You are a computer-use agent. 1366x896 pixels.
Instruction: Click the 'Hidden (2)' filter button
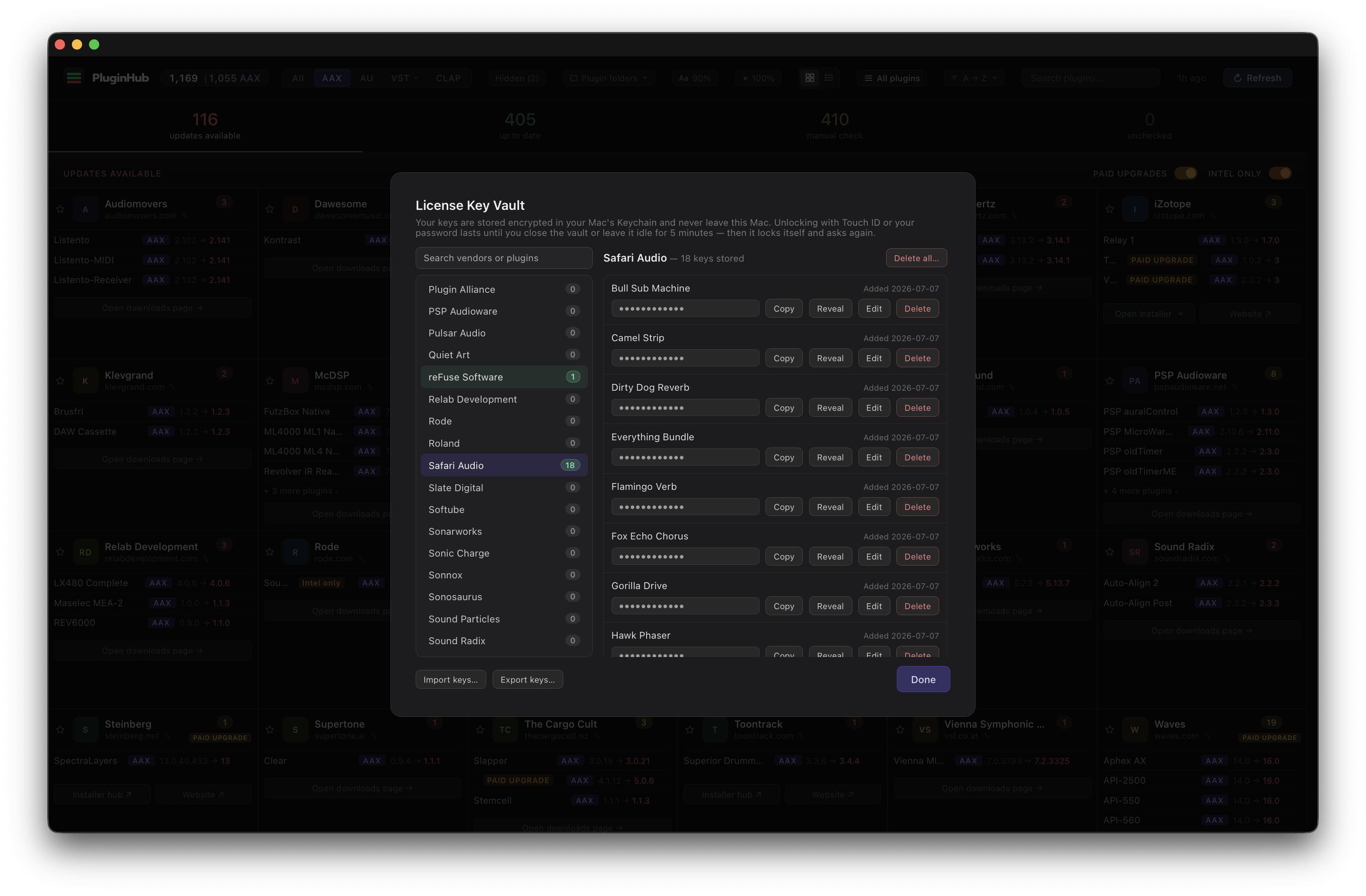[517, 78]
